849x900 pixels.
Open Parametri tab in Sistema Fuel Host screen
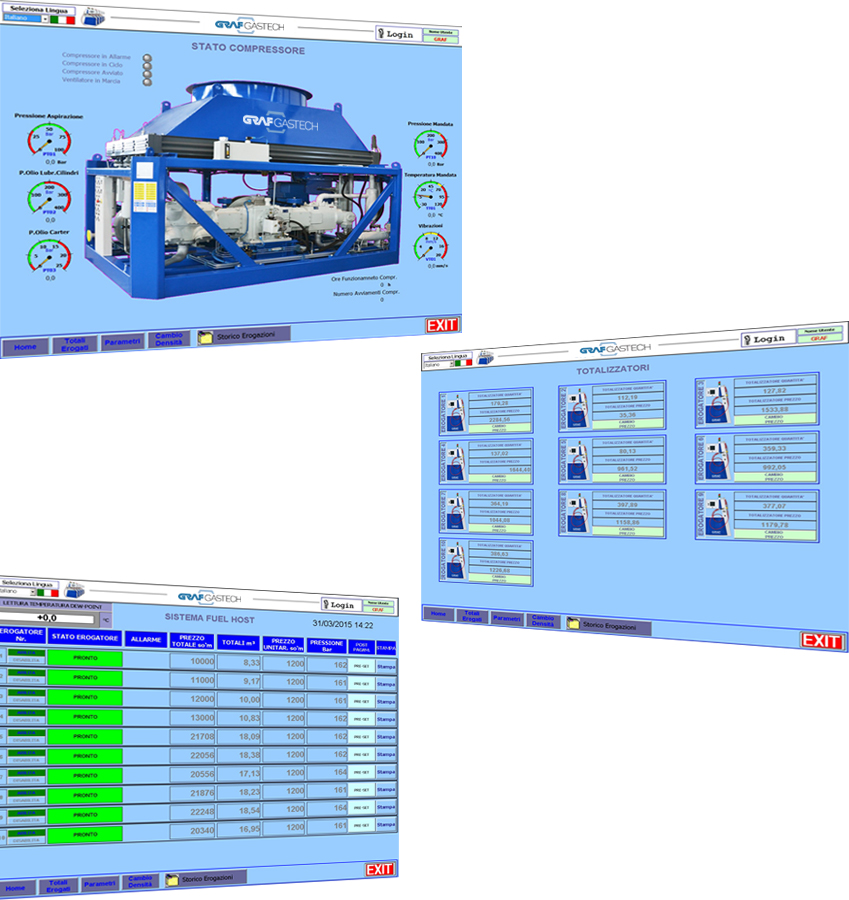(99, 884)
